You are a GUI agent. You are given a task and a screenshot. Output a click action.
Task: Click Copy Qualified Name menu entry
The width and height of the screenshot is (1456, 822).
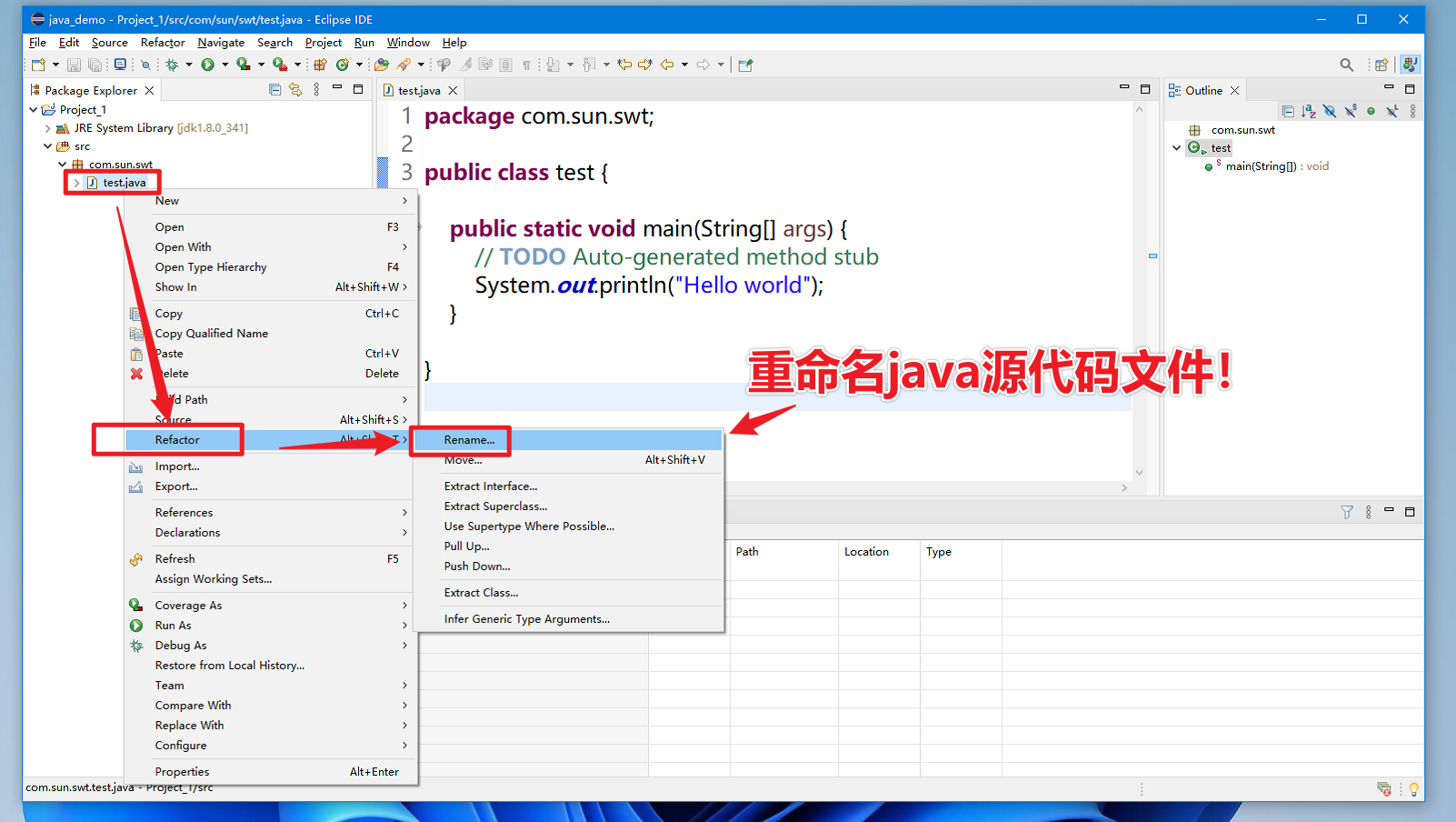pos(272,334)
